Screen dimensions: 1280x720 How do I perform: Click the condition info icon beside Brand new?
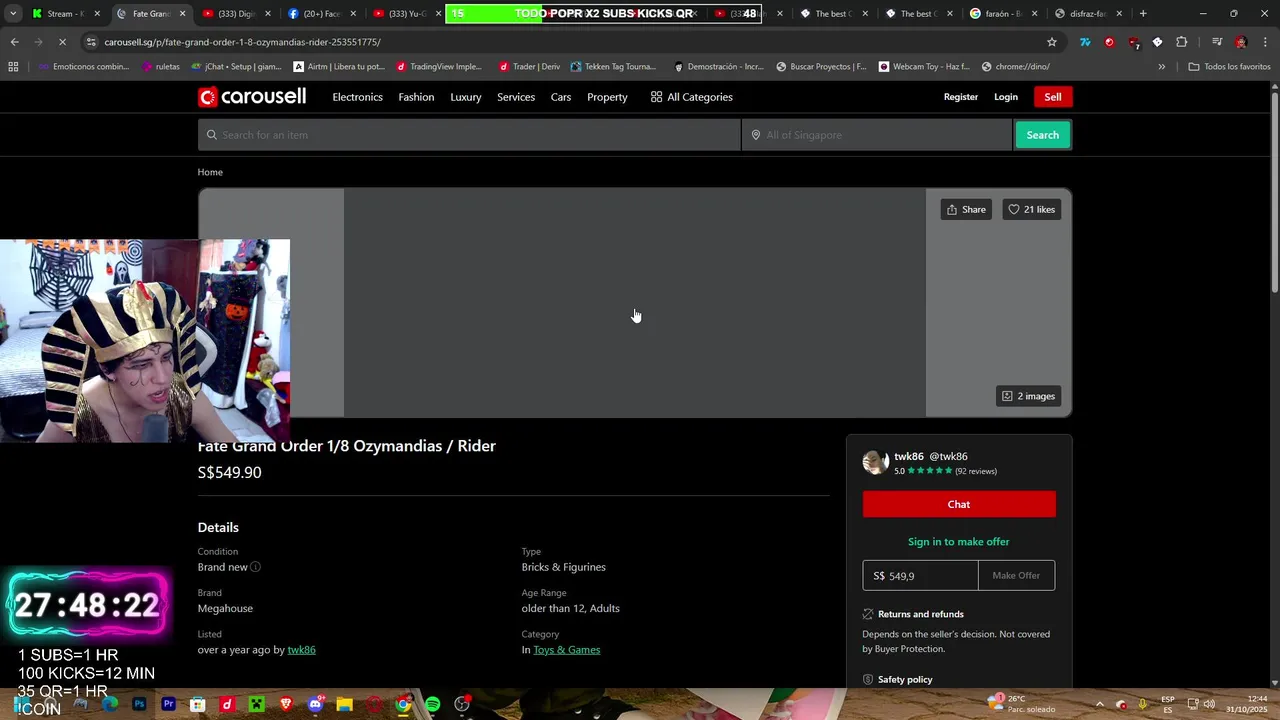(255, 567)
